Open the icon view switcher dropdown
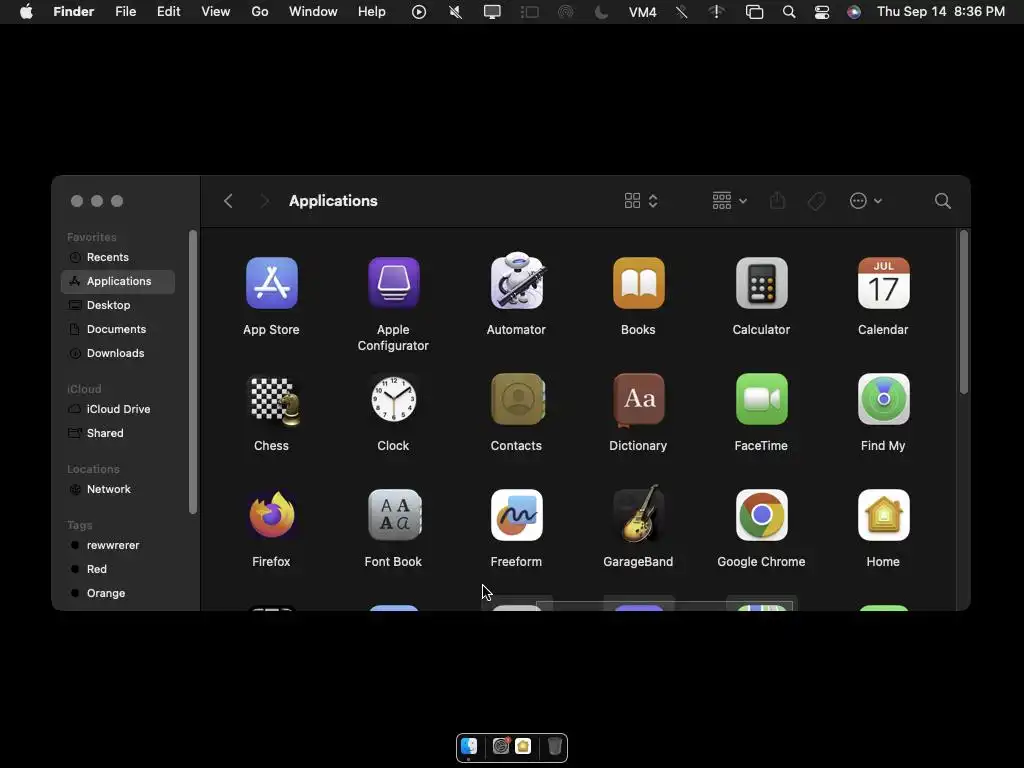Viewport: 1024px width, 768px height. pos(641,201)
